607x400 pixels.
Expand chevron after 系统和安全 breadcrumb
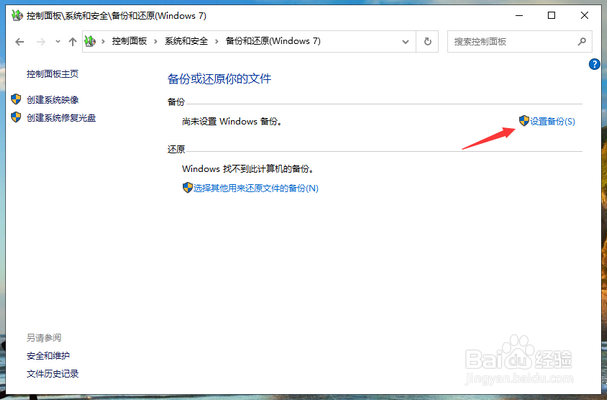tap(216, 41)
